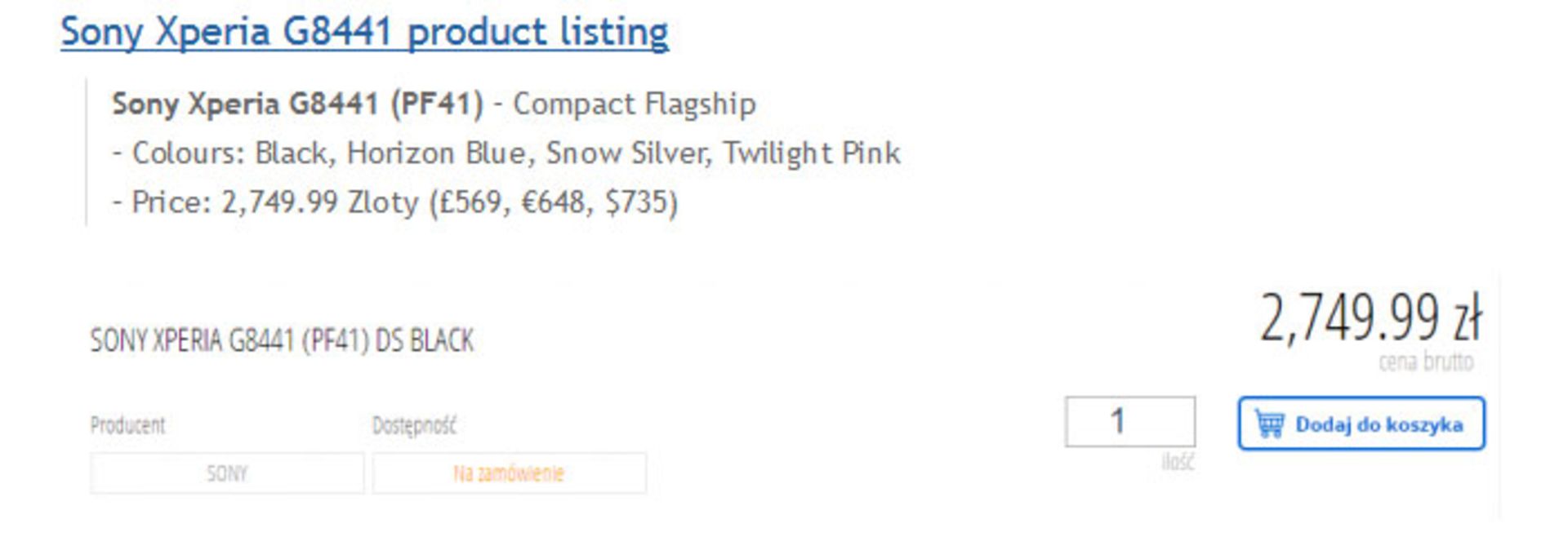Click the Dostępność label
1568x537 pixels.
(x=414, y=425)
